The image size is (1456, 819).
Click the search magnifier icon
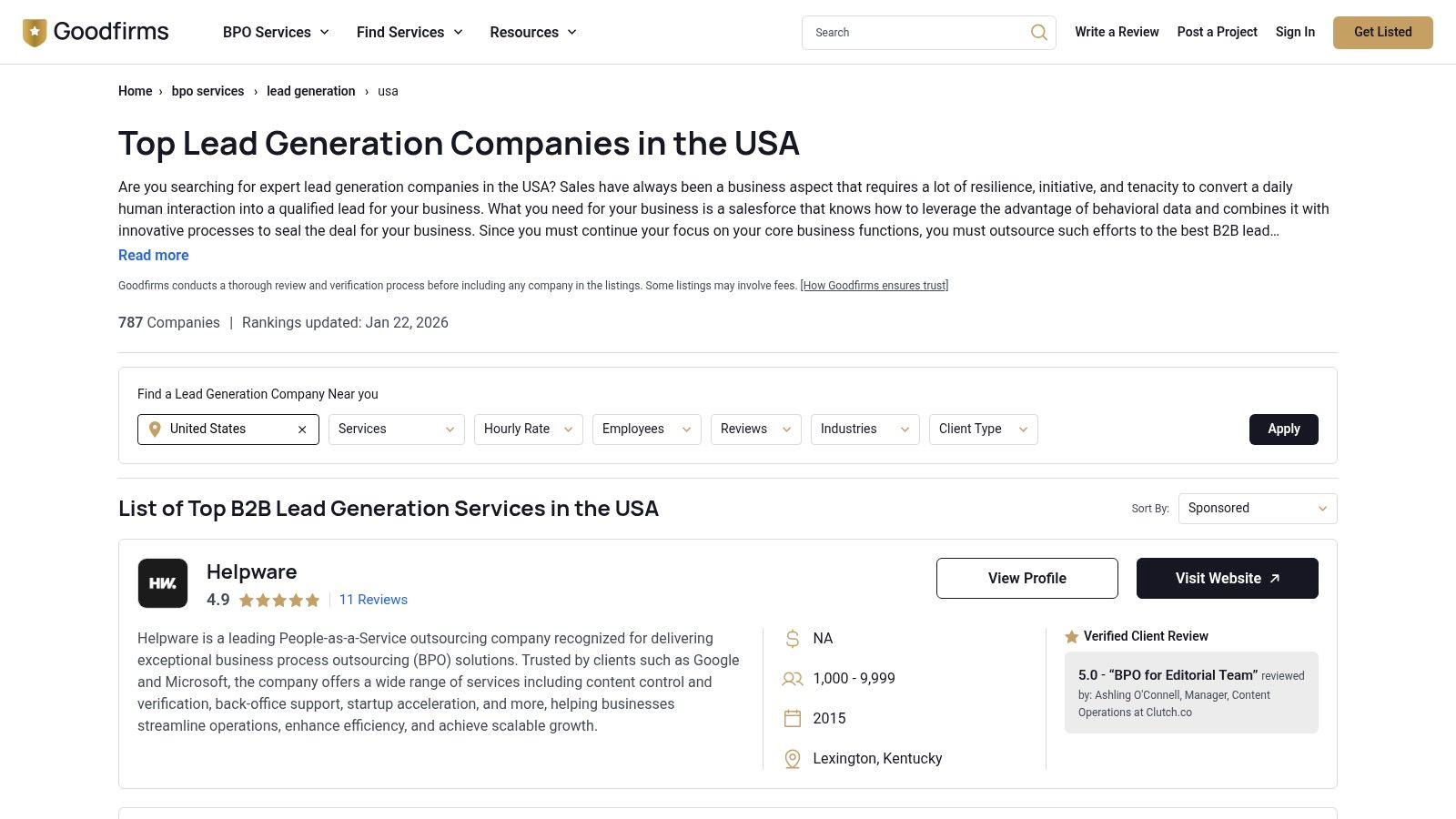tap(1038, 32)
